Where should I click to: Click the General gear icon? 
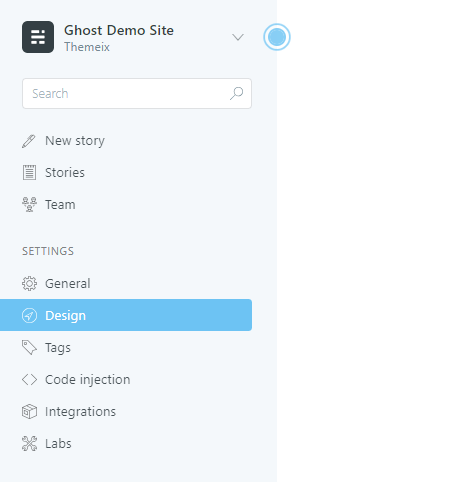(29, 284)
